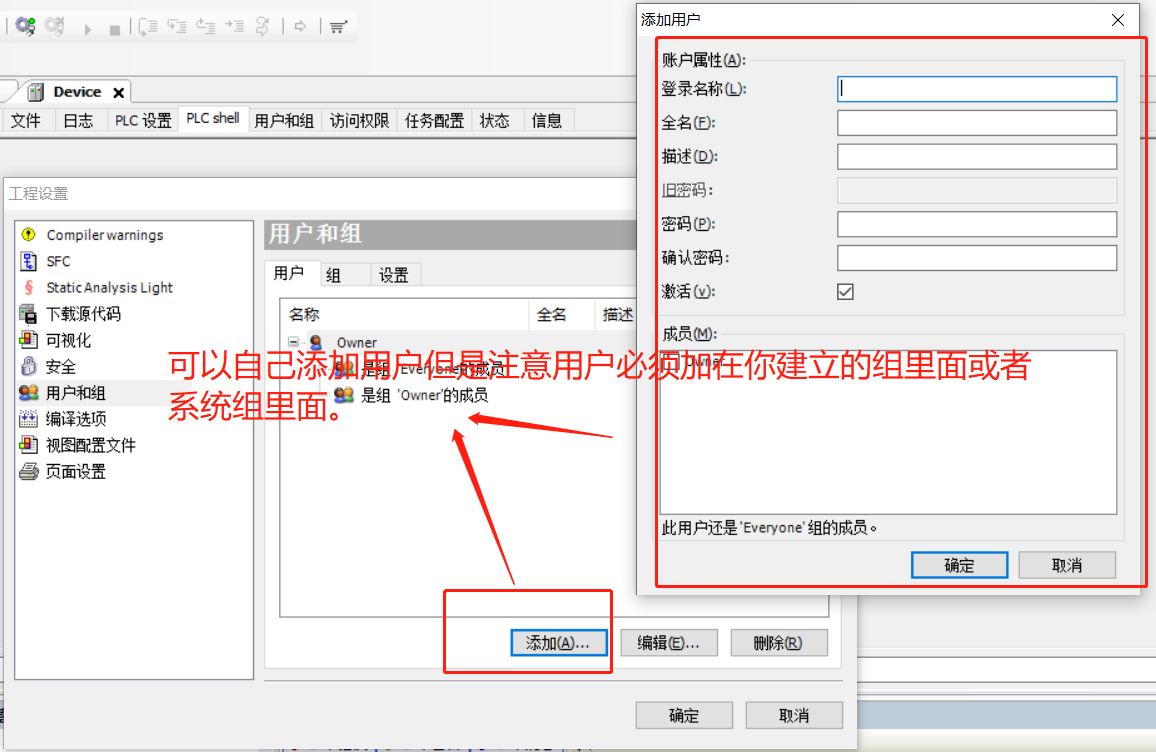The height and width of the screenshot is (752, 1156).
Task: Click 确定 in the 工程设置 window
Action: 683,715
